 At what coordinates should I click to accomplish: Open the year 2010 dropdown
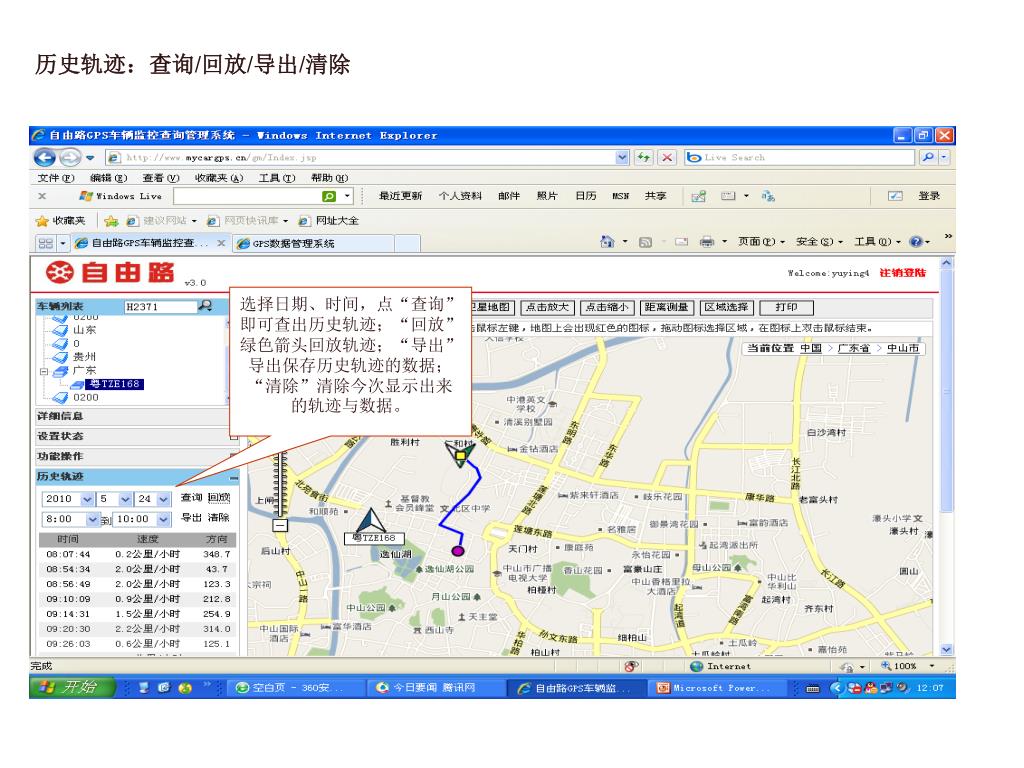coord(87,499)
